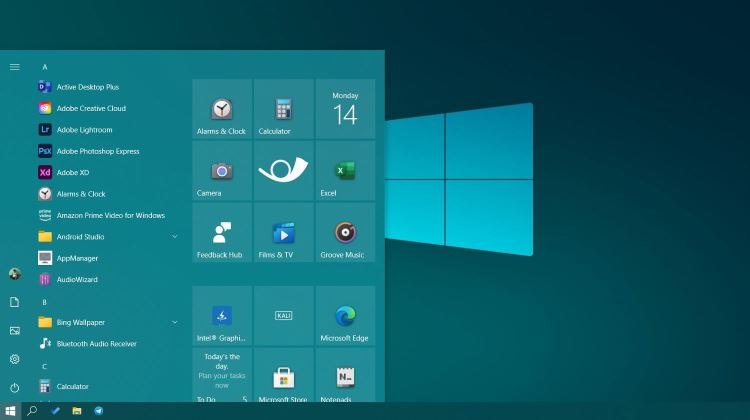Open the Alarms & Clock tile
Image resolution: width=750 pixels, height=420 pixels.
click(x=222, y=109)
